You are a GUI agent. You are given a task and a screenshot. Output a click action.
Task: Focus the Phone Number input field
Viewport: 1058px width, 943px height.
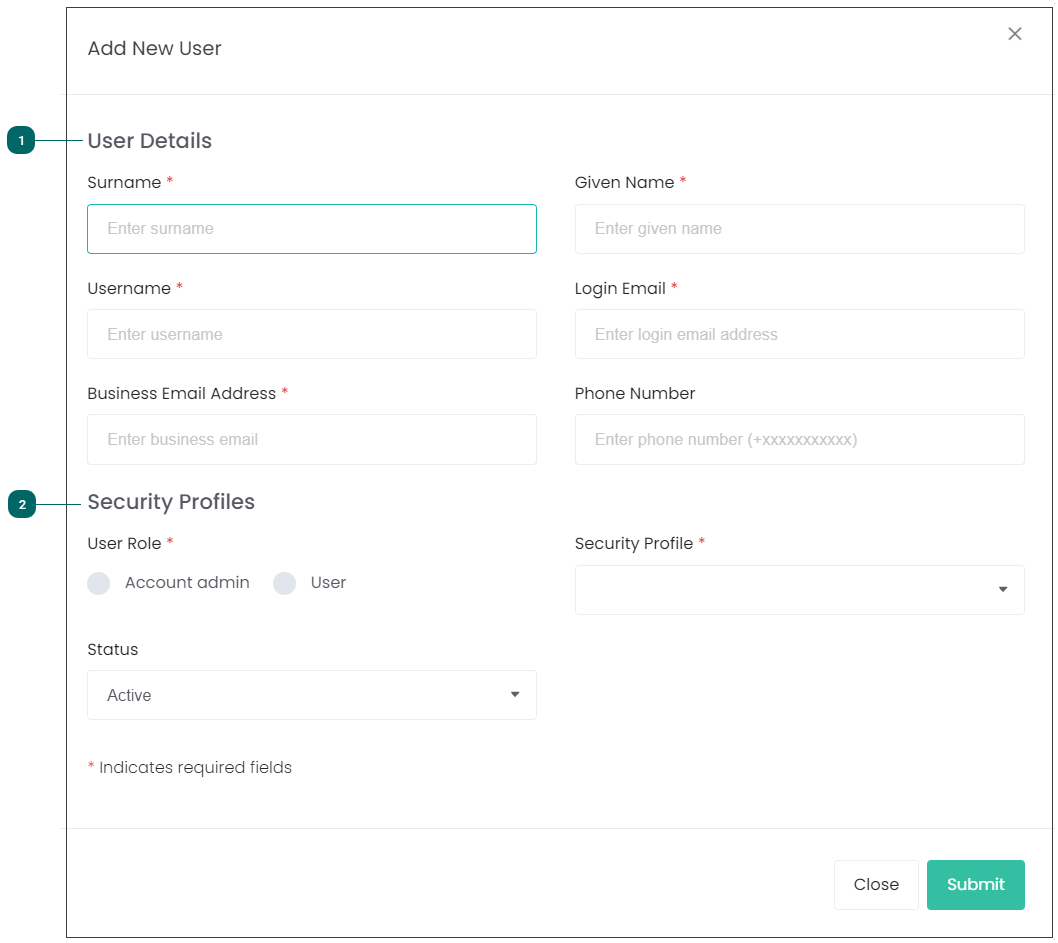(x=800, y=439)
